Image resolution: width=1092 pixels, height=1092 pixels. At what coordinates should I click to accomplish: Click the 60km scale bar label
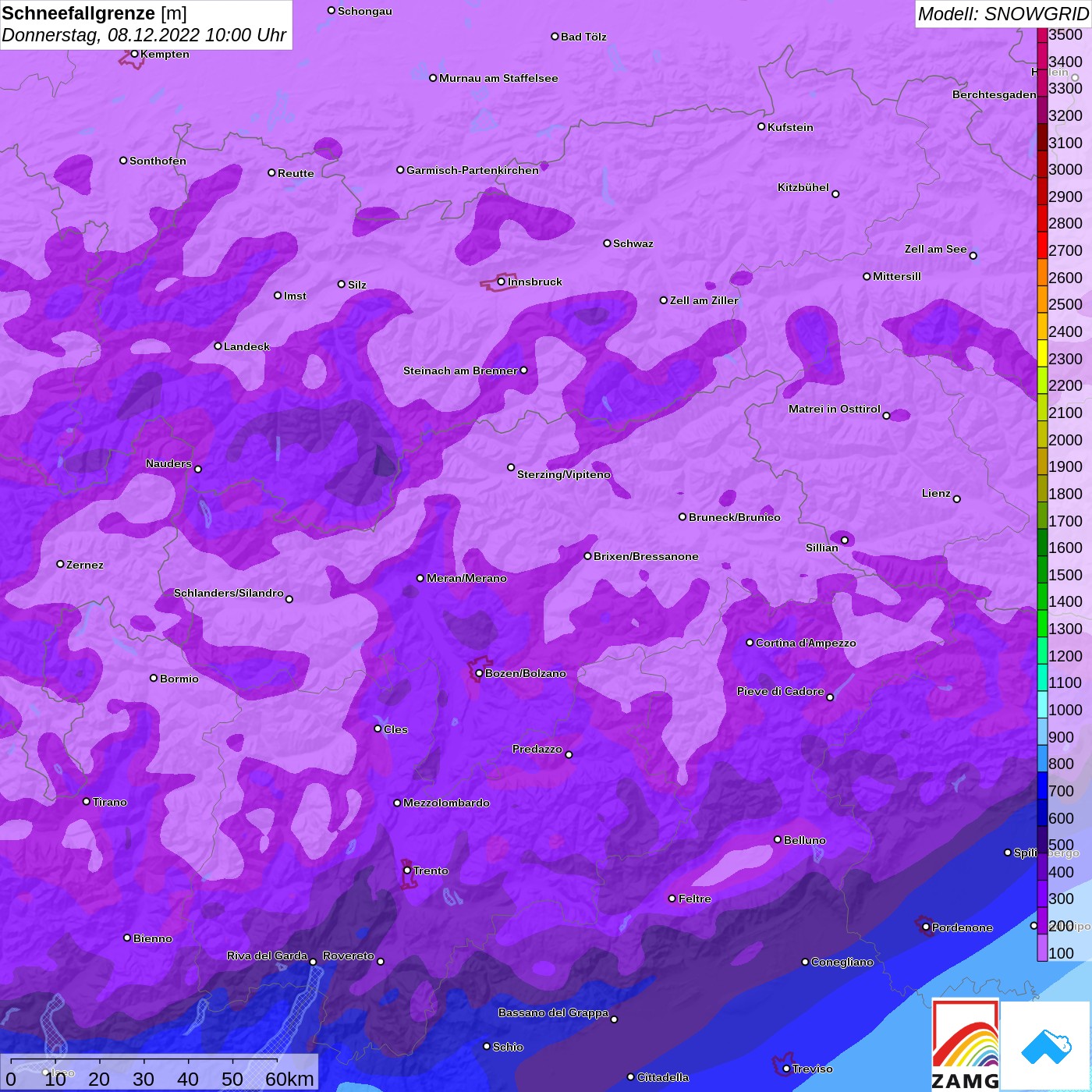pyautogui.click(x=289, y=1079)
